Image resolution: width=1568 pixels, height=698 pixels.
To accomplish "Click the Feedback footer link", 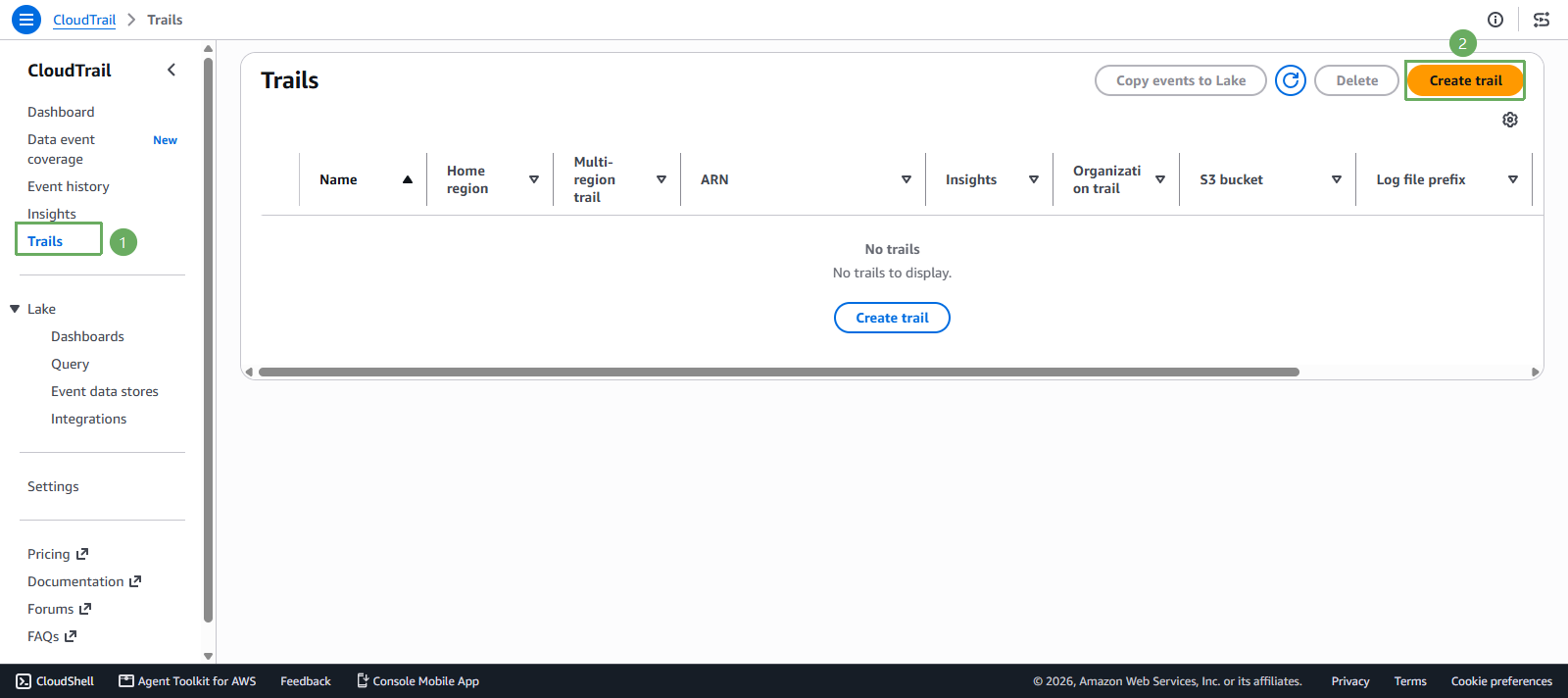I will (x=306, y=681).
